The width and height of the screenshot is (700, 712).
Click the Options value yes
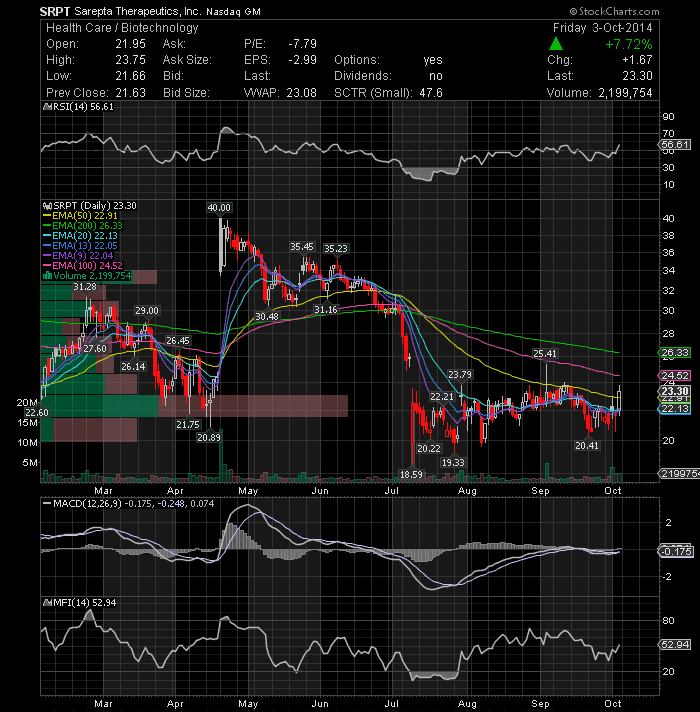[433, 60]
